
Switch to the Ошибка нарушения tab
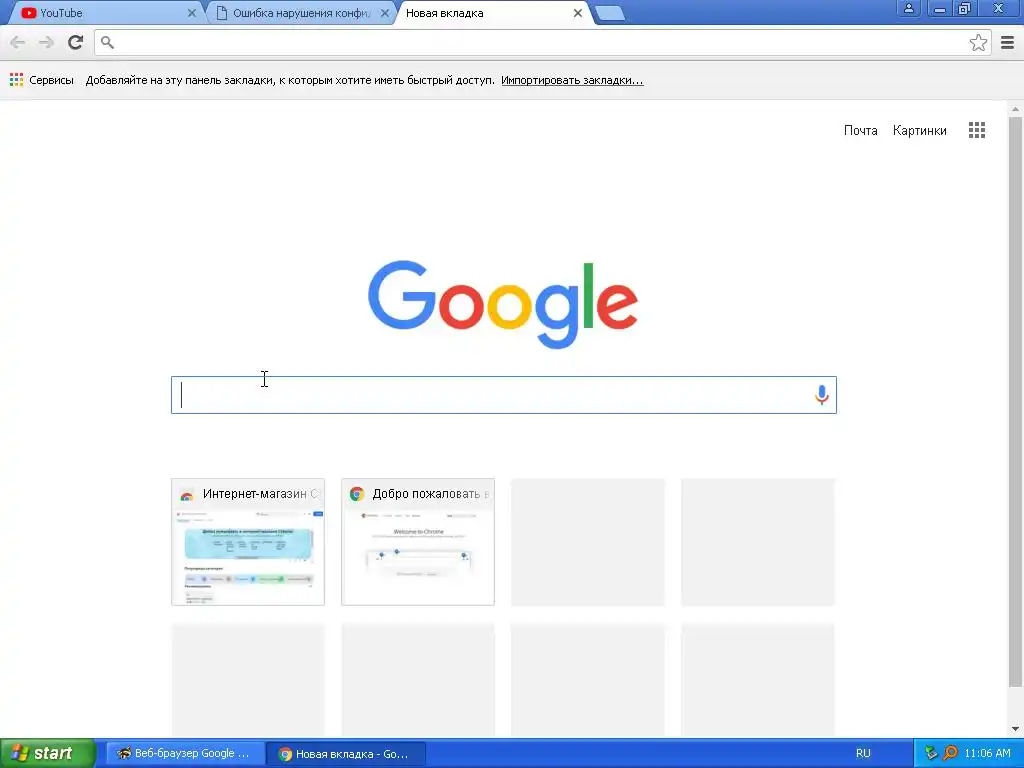click(300, 13)
